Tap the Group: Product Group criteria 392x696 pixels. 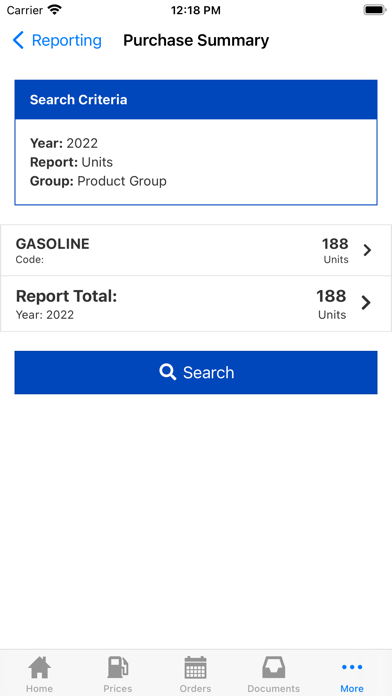point(98,181)
